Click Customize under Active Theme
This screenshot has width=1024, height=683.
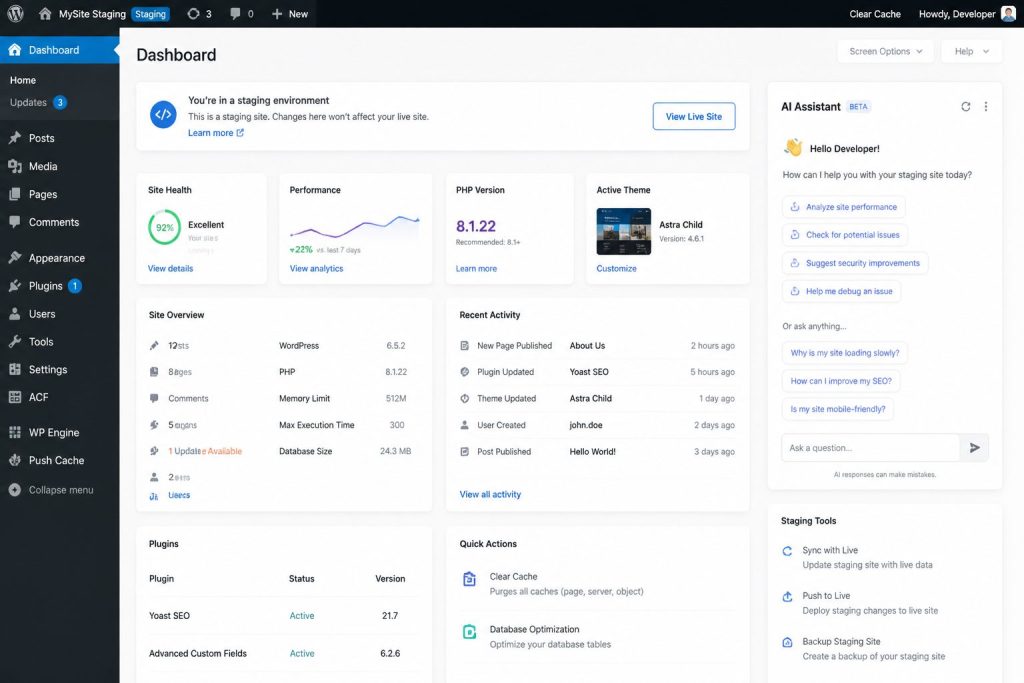click(x=616, y=268)
